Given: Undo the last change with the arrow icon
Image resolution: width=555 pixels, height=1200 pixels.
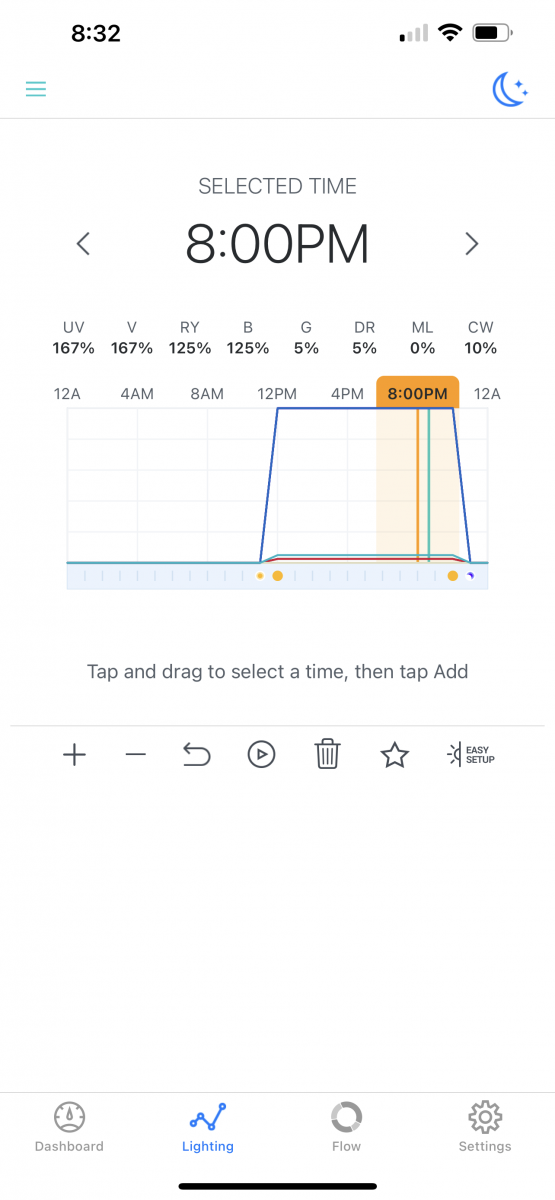Looking at the screenshot, I should pyautogui.click(x=197, y=755).
